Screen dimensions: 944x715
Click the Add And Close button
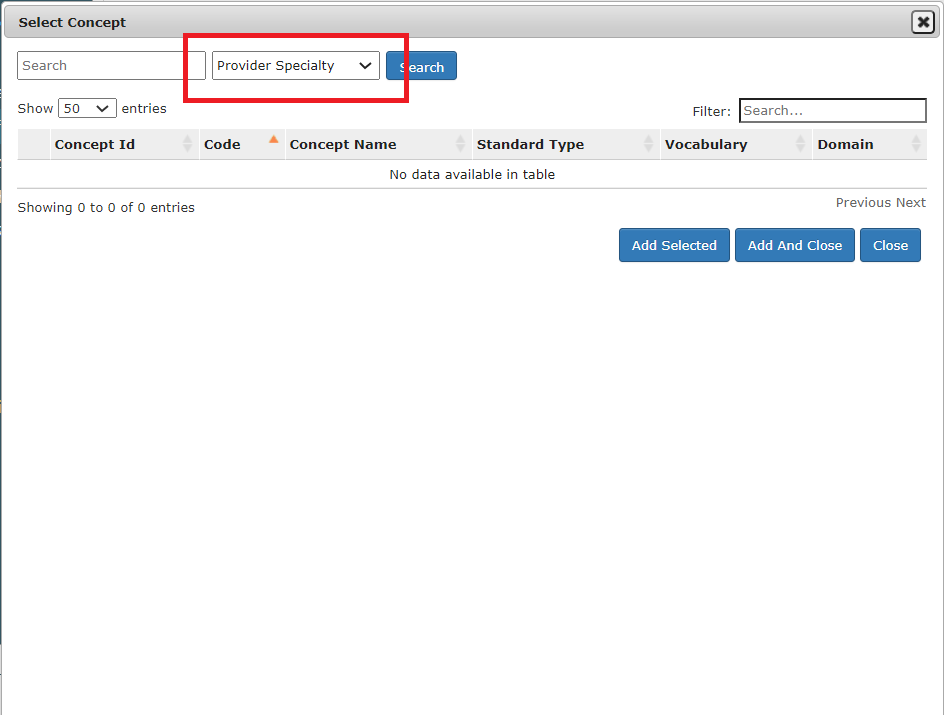click(x=795, y=245)
